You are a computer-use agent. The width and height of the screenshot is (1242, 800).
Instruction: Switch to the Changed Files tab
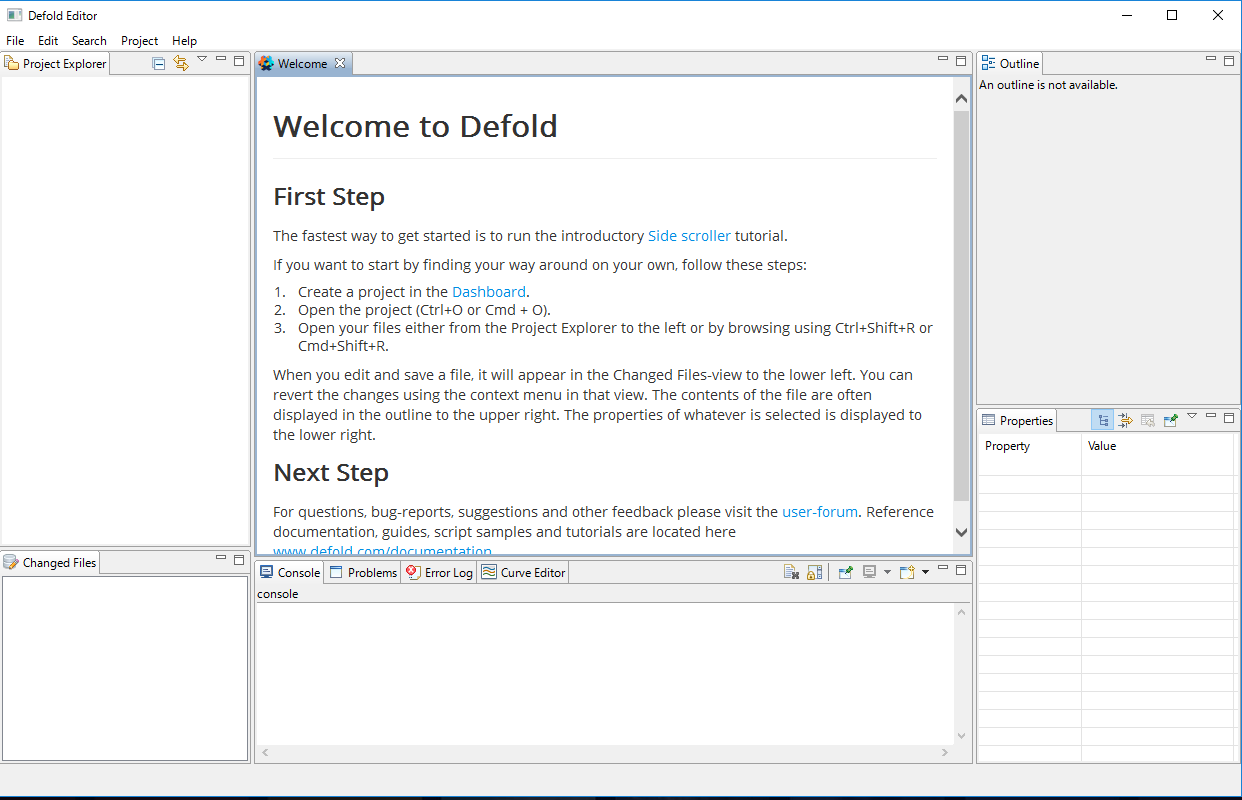tap(51, 562)
